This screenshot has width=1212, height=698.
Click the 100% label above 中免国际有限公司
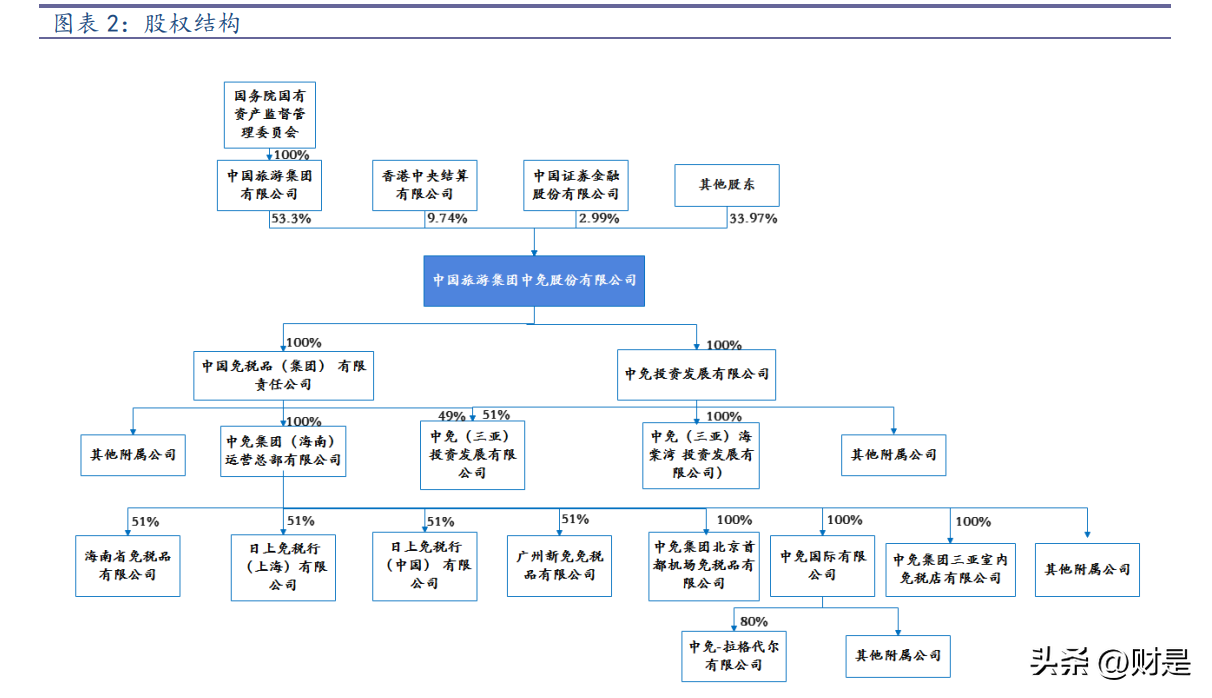(845, 520)
